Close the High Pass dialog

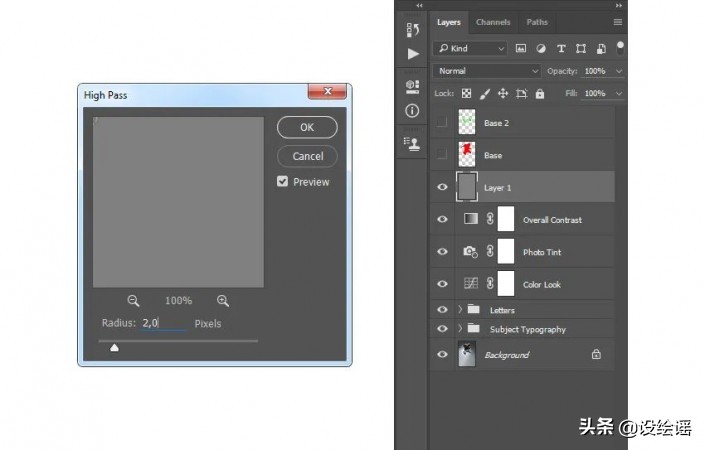(x=327, y=91)
